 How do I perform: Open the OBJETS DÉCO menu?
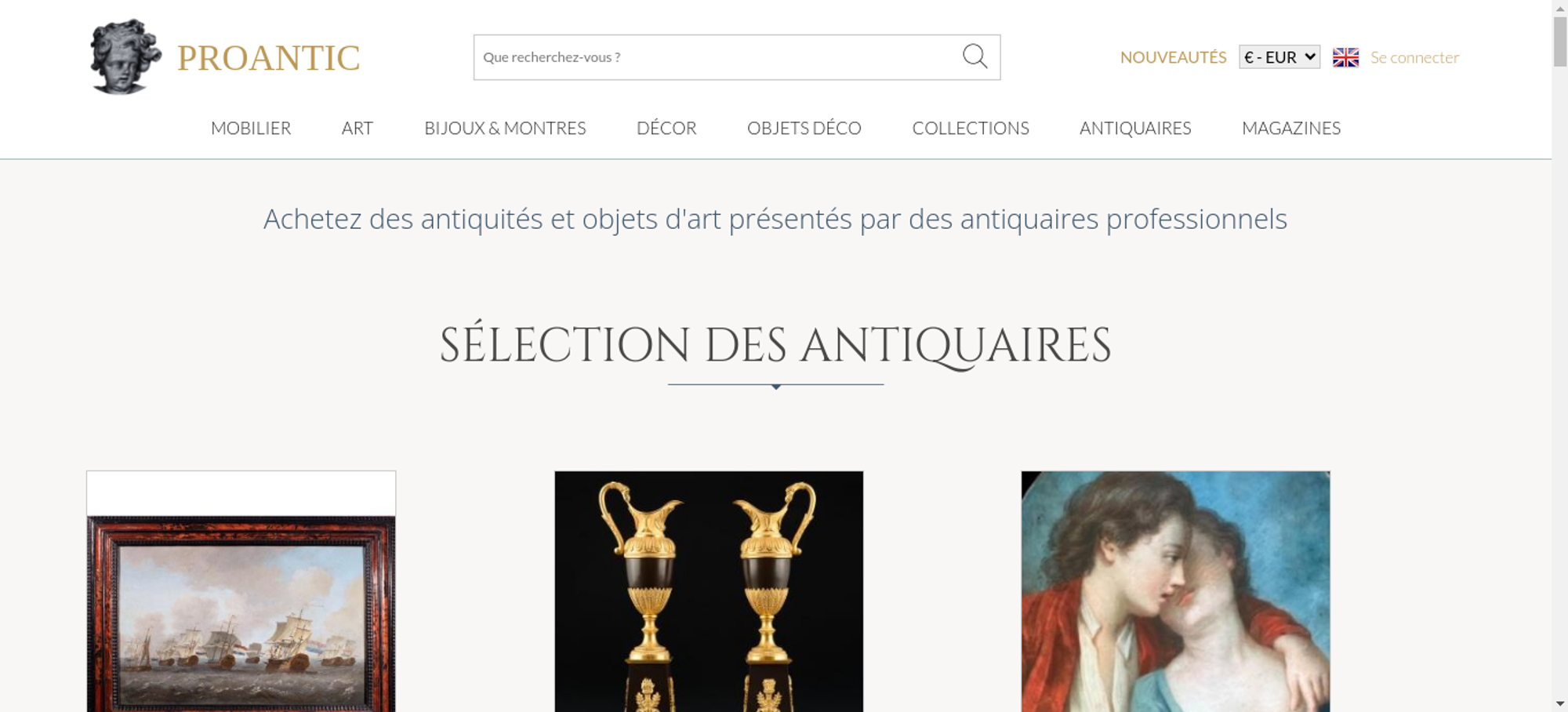tap(804, 128)
